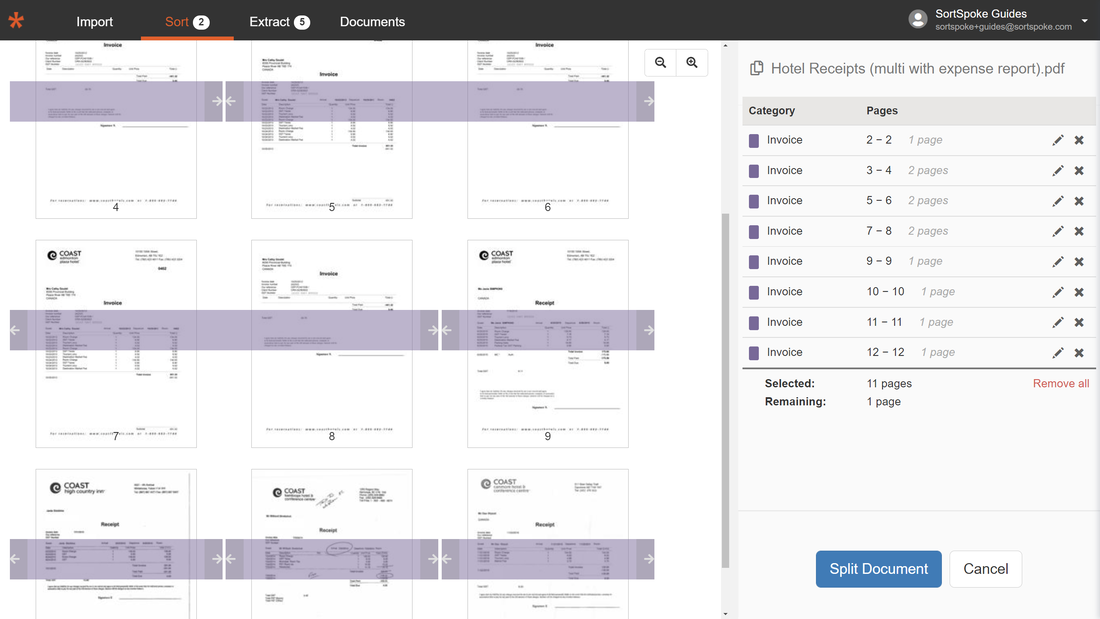Remove the Invoice 11 – 11 row
The height and width of the screenshot is (619, 1100).
pos(1079,322)
